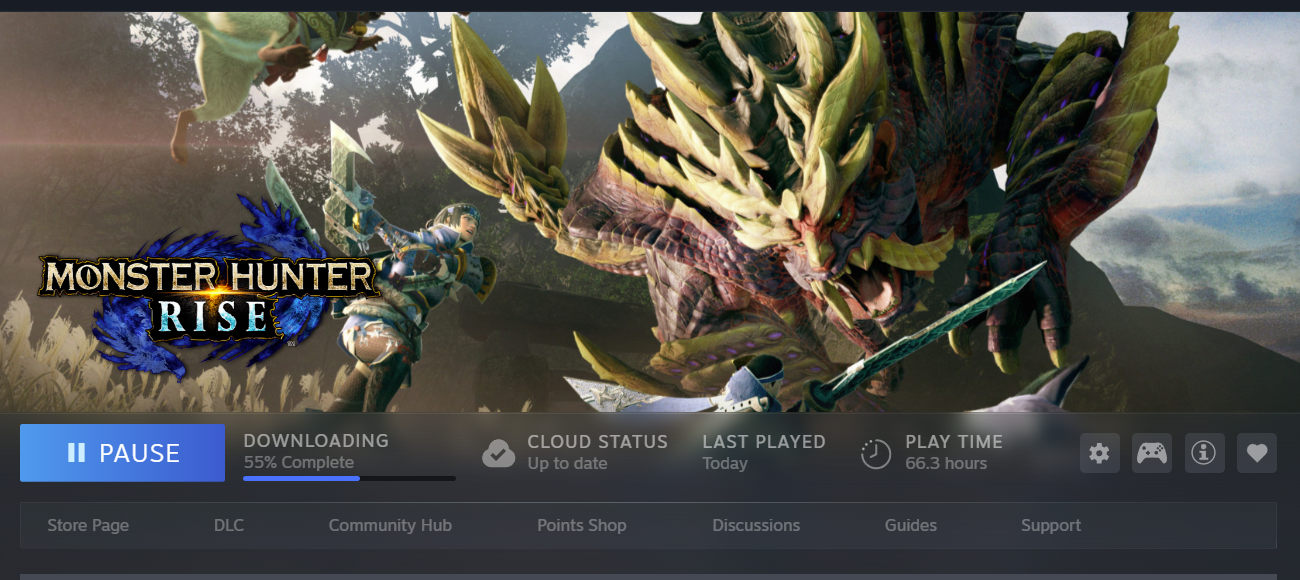Click the cloud status icon
This screenshot has height=580, width=1300.
point(498,454)
